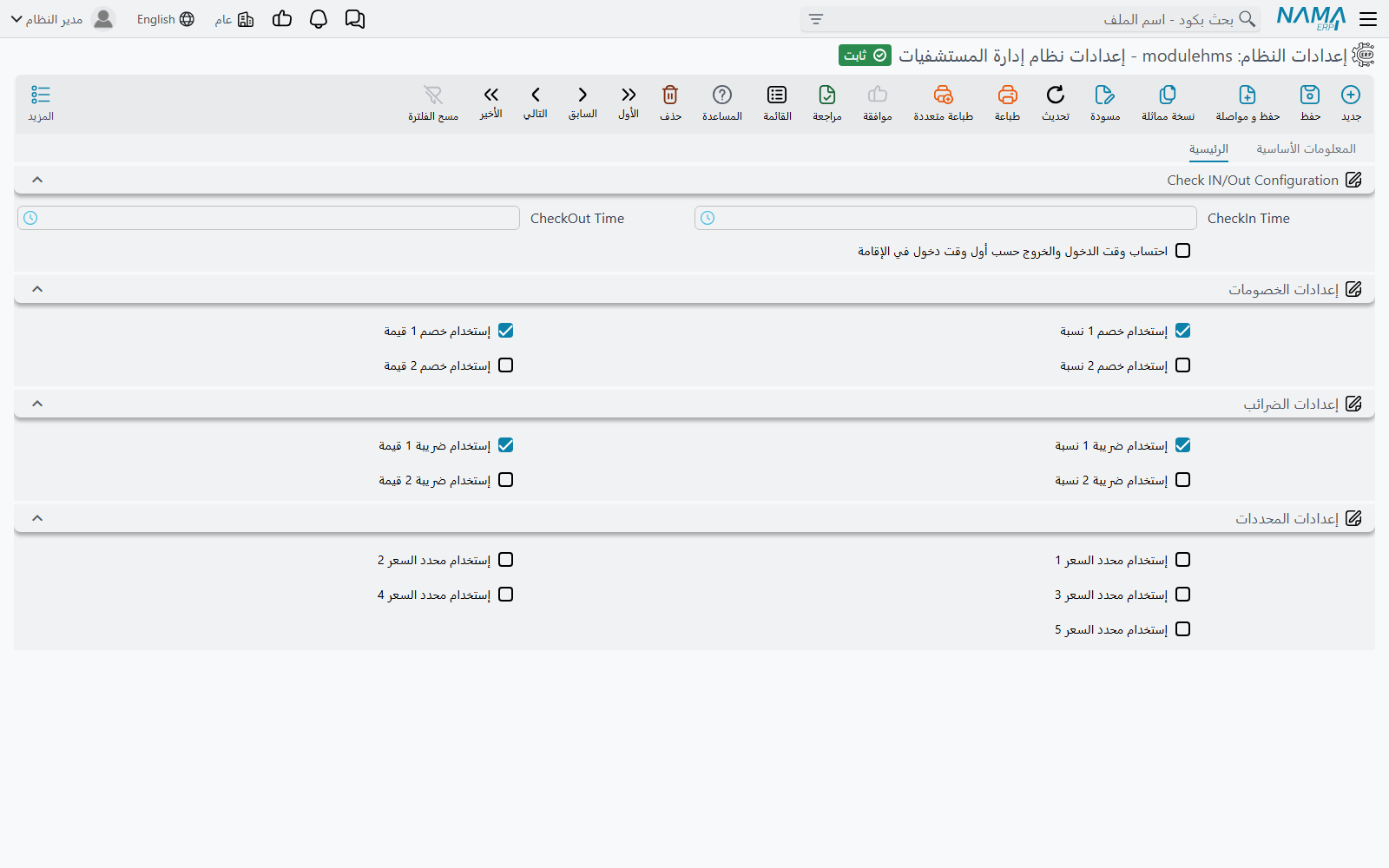Switch language to English
Viewport: 1389px width, 868px height.
point(165,19)
